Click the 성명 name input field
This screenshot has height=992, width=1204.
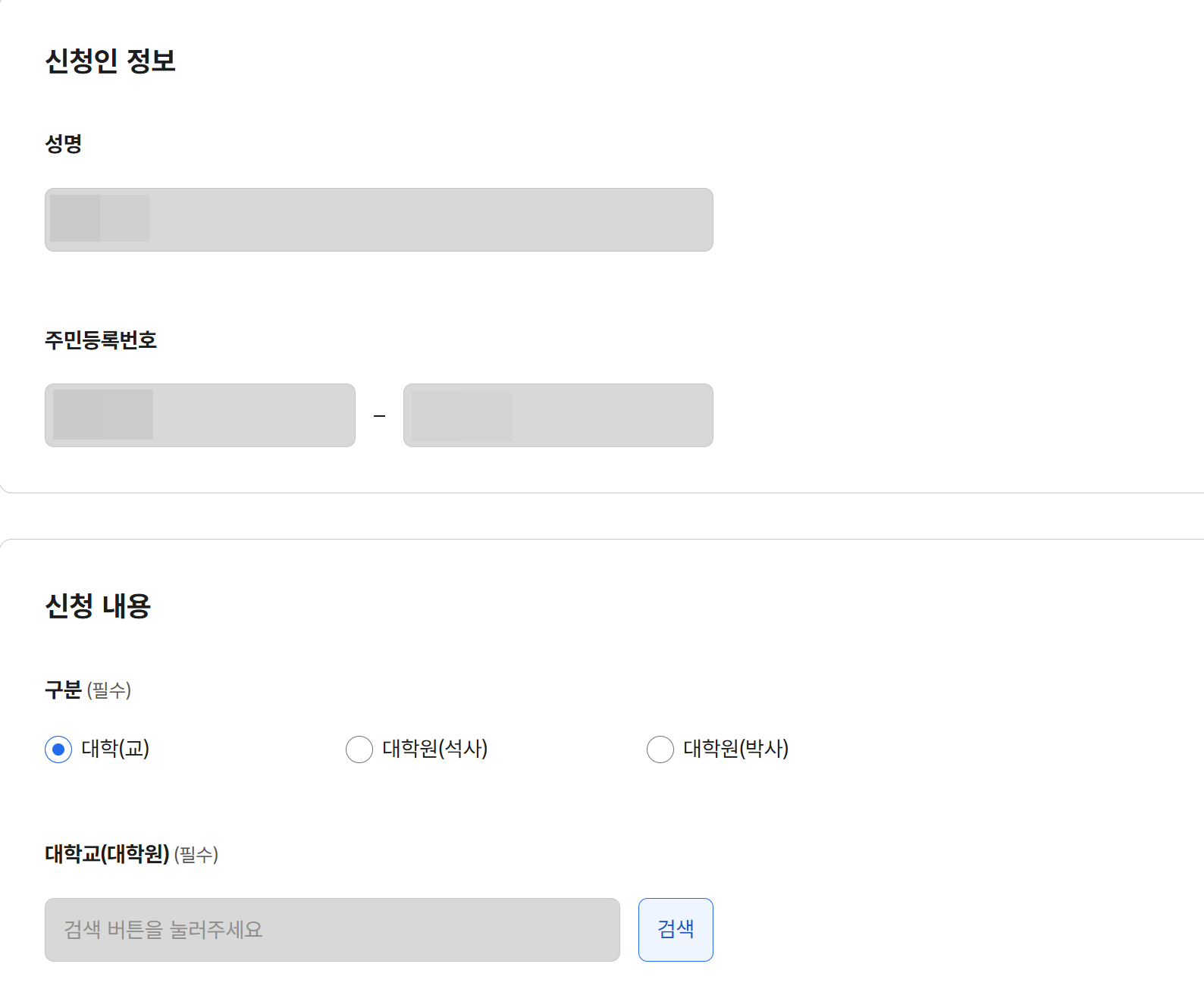(x=379, y=219)
